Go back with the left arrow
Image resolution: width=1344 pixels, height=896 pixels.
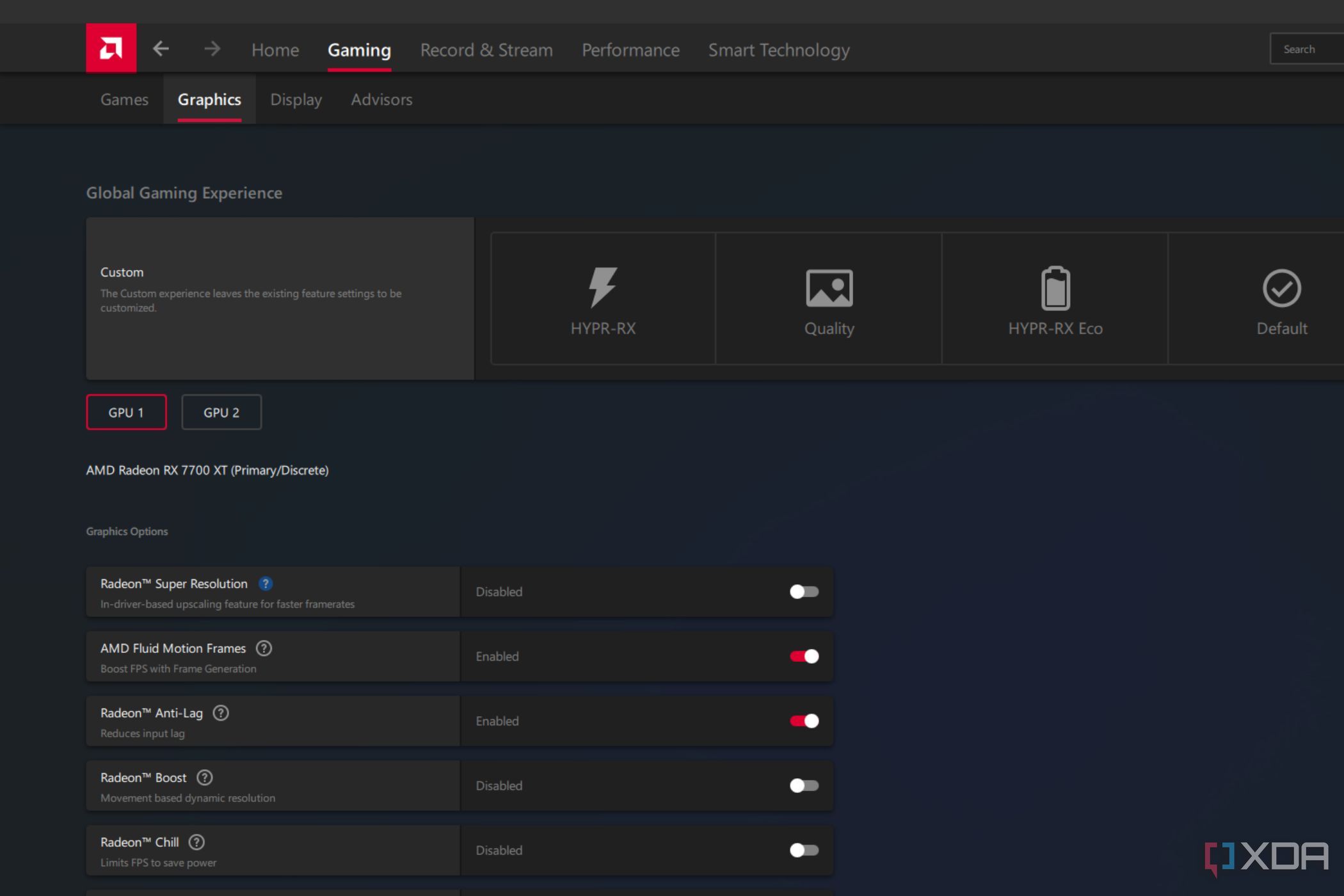[161, 49]
